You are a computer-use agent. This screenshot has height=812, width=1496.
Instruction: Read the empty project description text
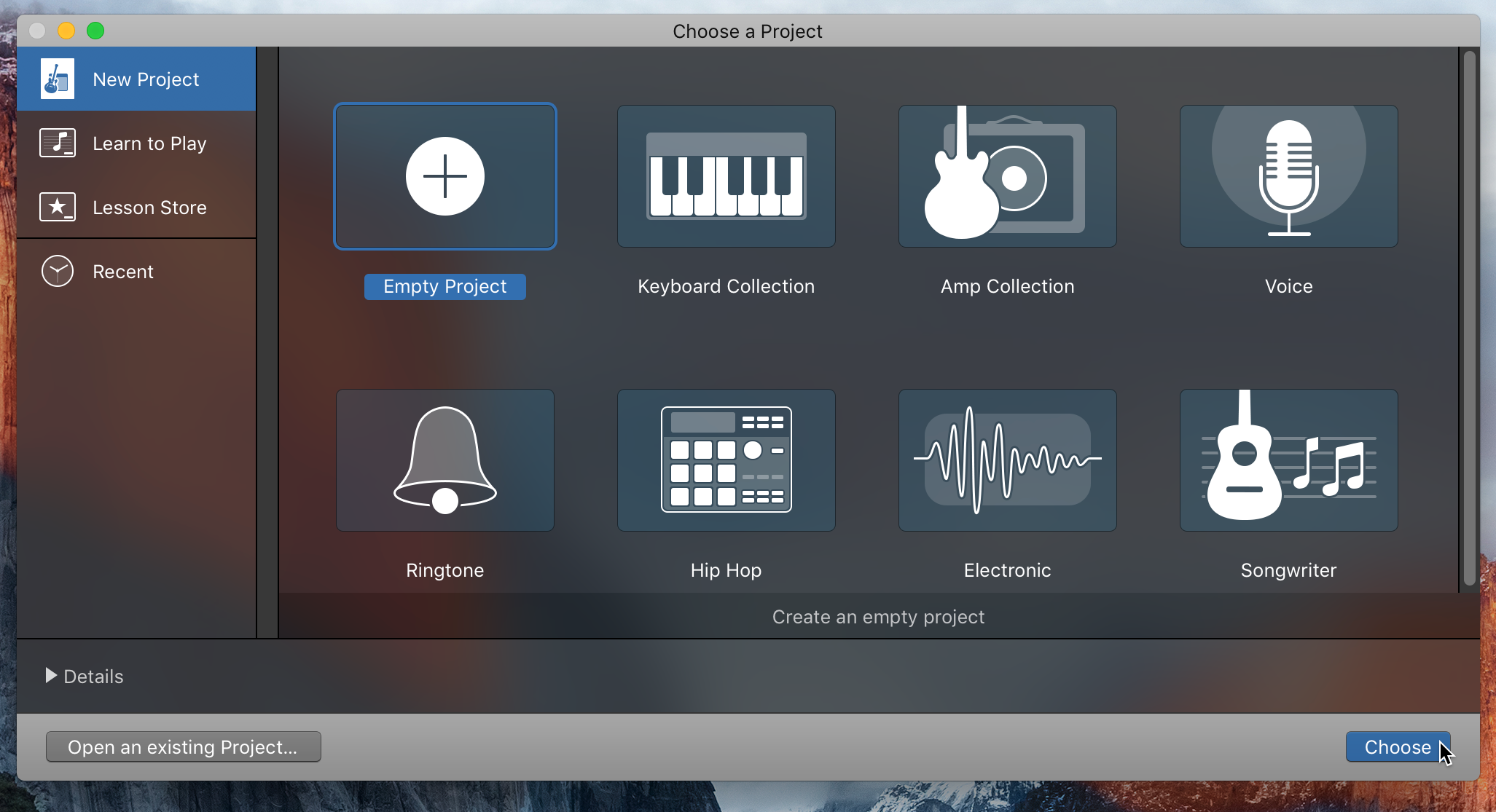click(x=878, y=616)
